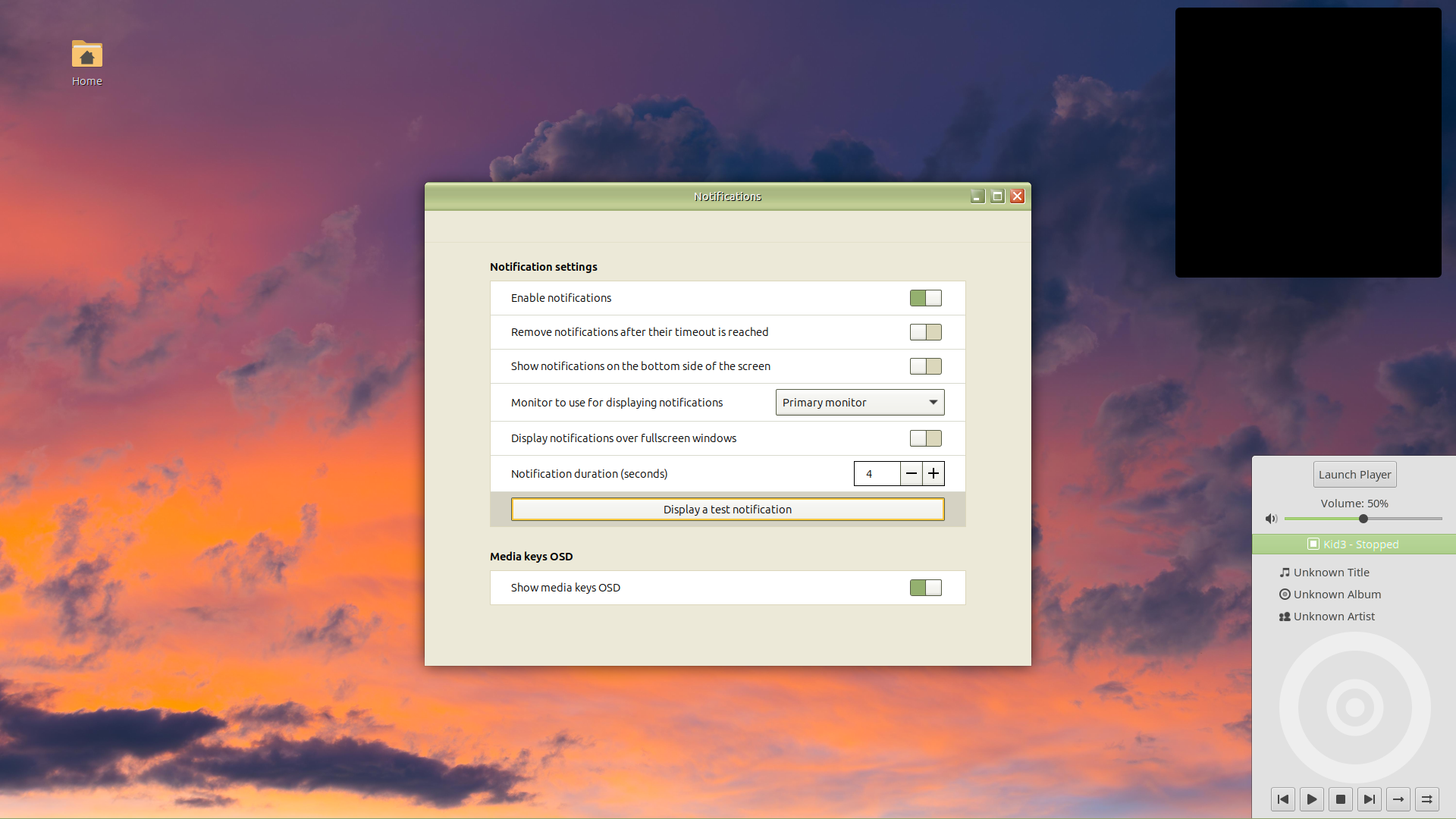The image size is (1456, 819).
Task: Click the stop playback button
Action: 1341,799
